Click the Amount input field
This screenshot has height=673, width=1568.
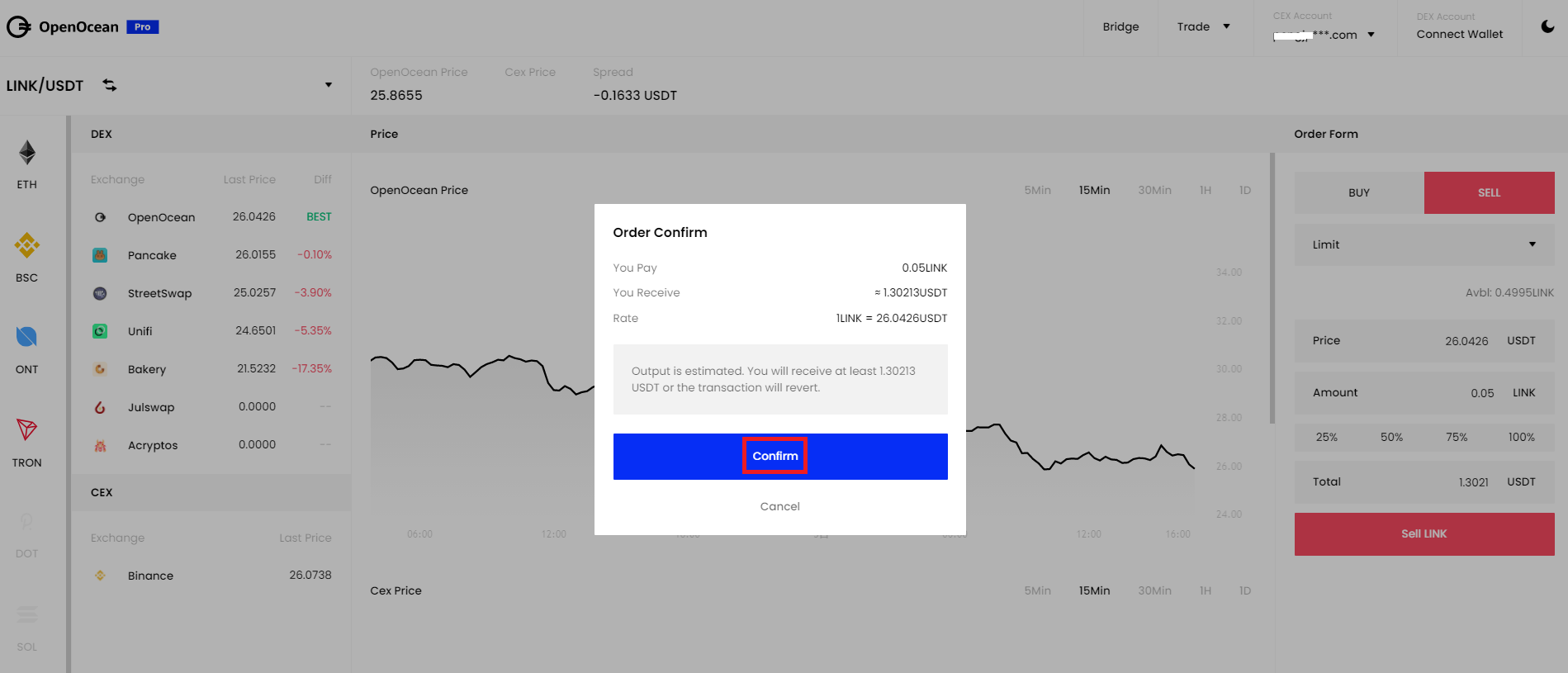pyautogui.click(x=1424, y=392)
